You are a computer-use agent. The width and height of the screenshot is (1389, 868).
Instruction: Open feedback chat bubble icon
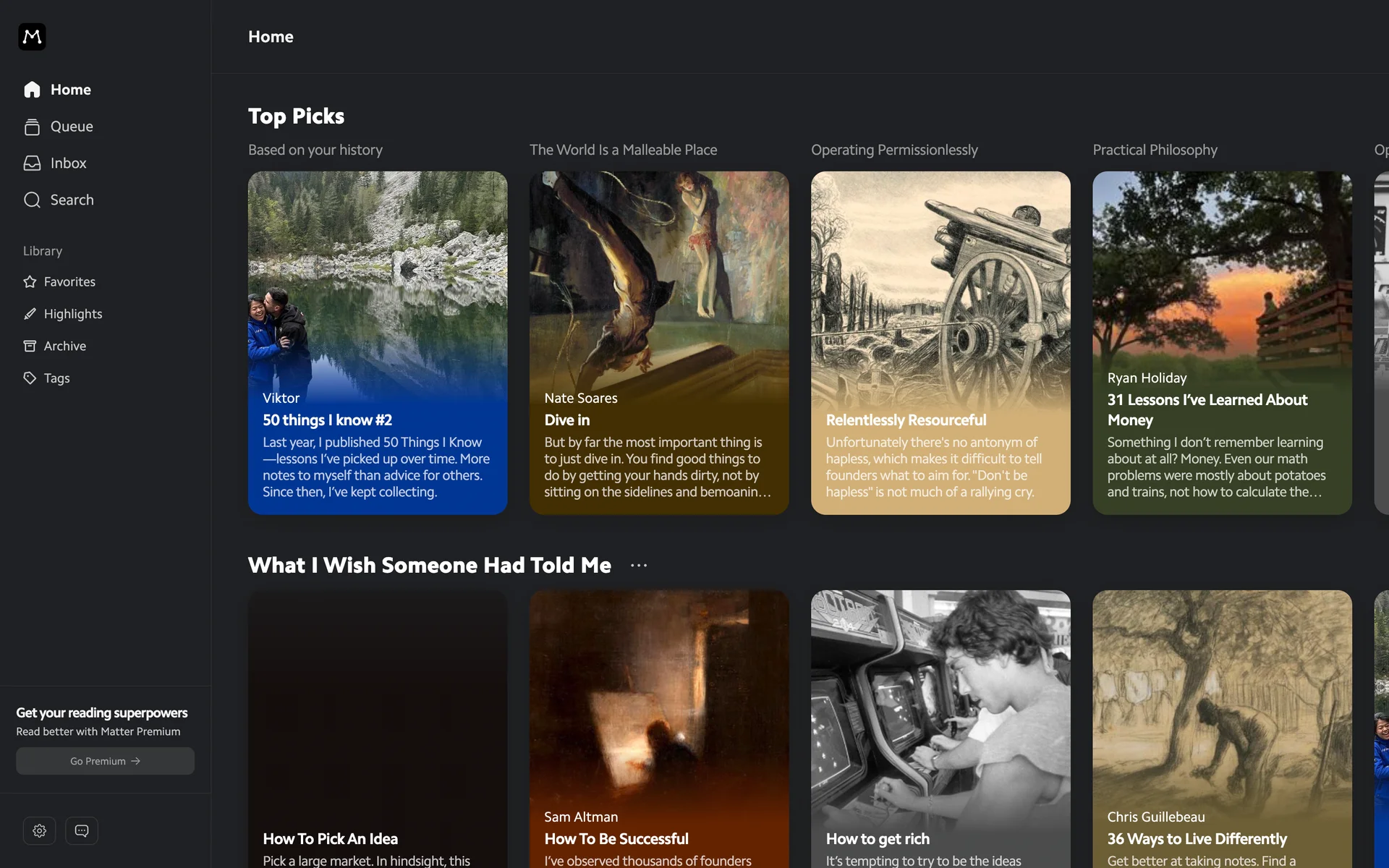point(82,830)
